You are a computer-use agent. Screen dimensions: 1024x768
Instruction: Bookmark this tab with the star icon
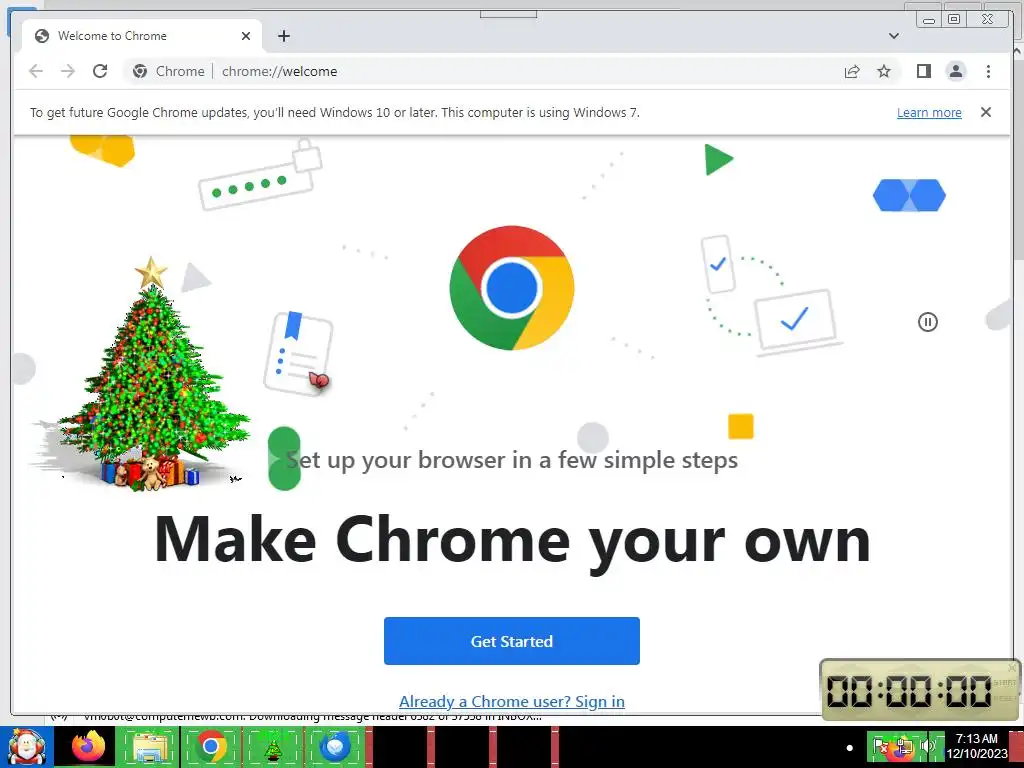point(884,71)
